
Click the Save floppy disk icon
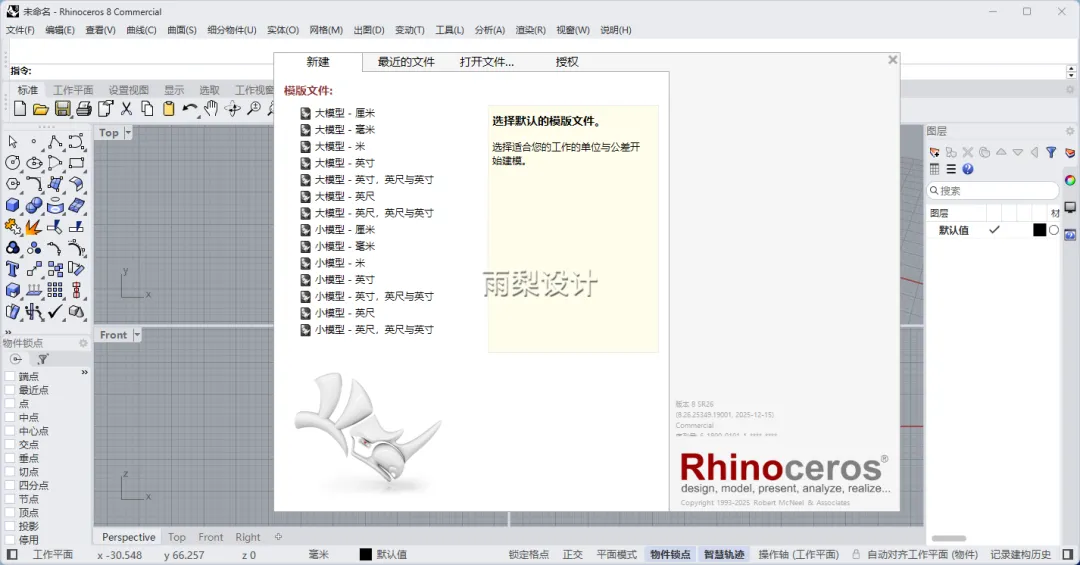tap(62, 108)
